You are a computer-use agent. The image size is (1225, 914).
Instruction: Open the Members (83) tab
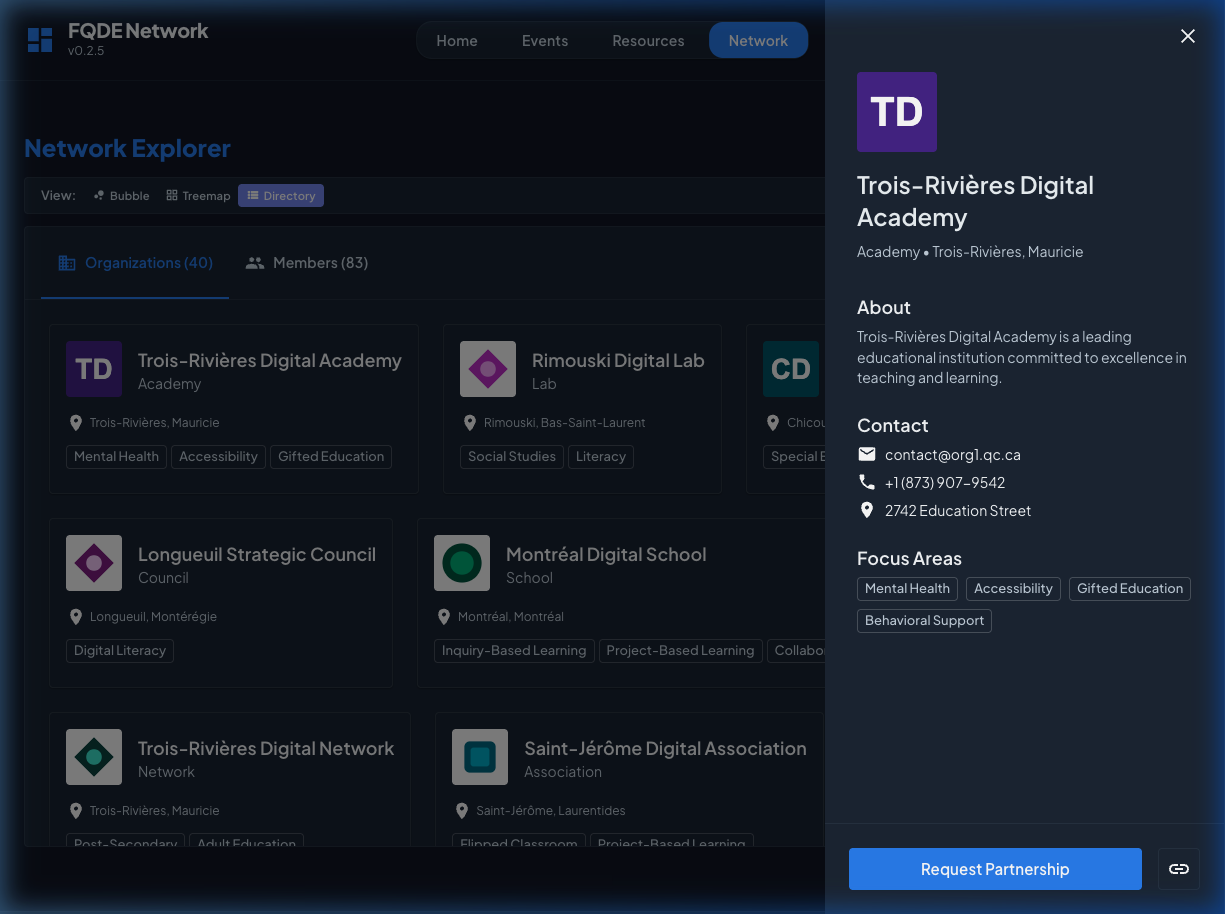click(307, 263)
